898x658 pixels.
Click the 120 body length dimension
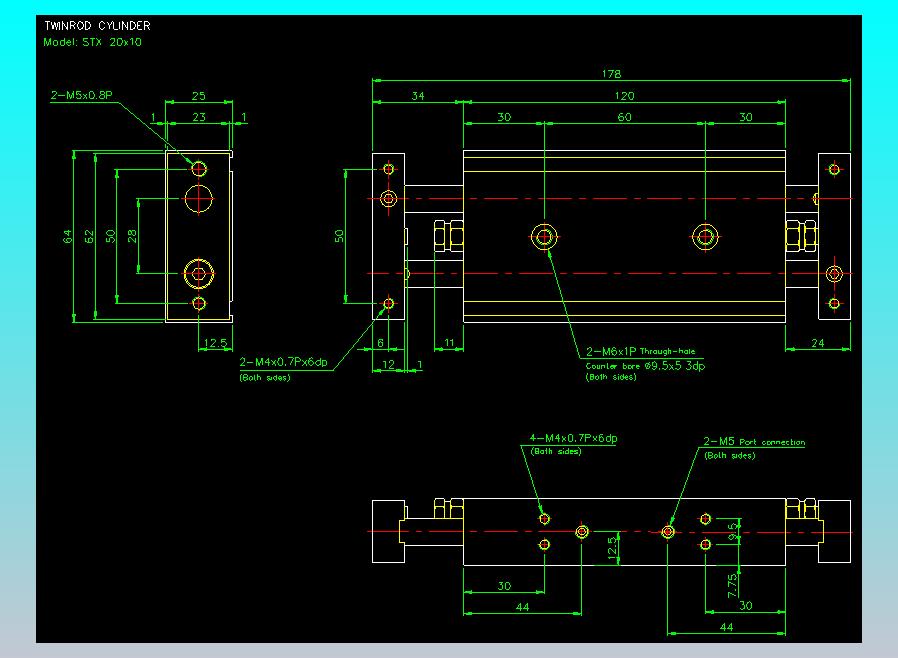coord(624,96)
